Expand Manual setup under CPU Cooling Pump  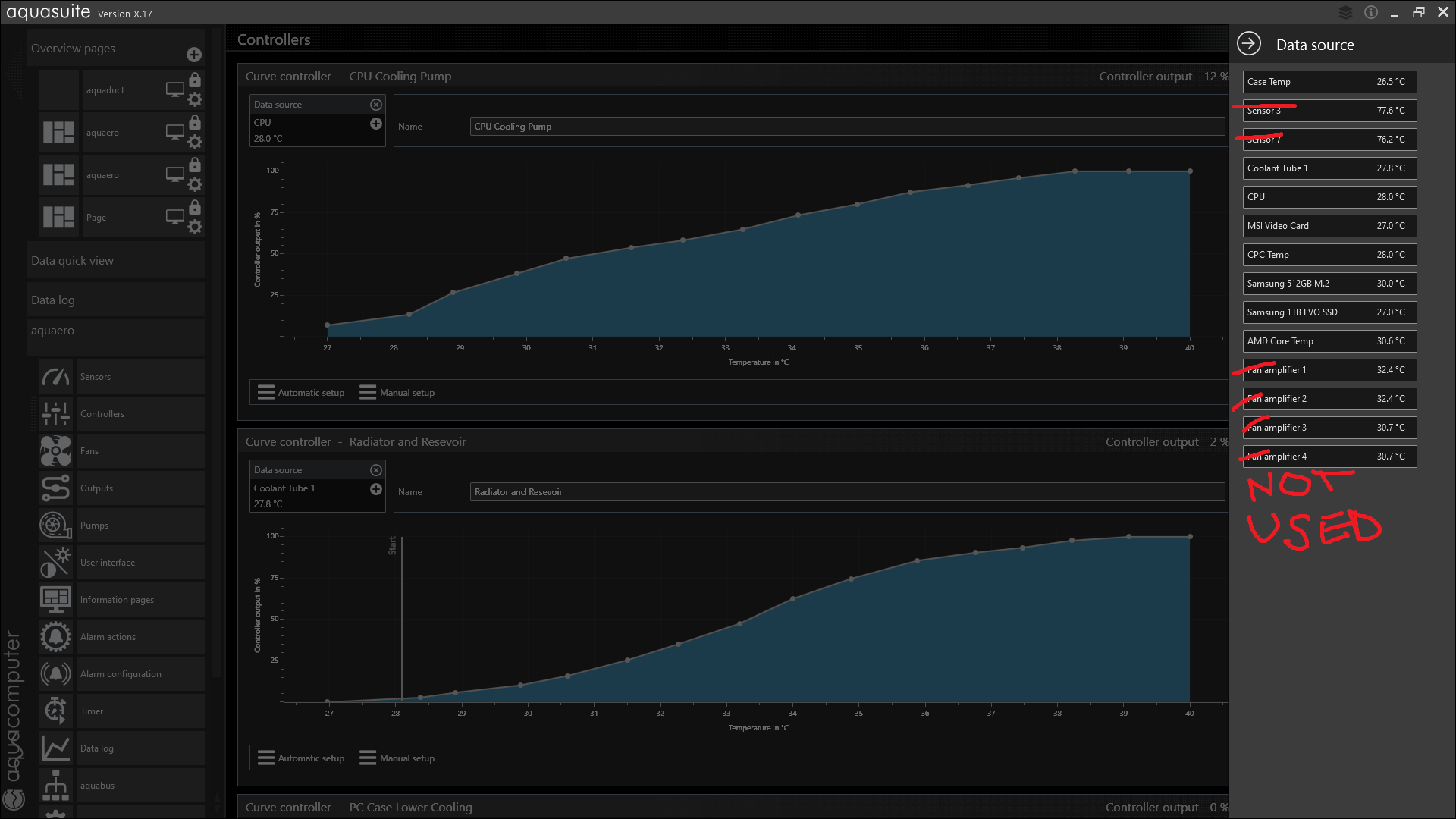(x=397, y=393)
